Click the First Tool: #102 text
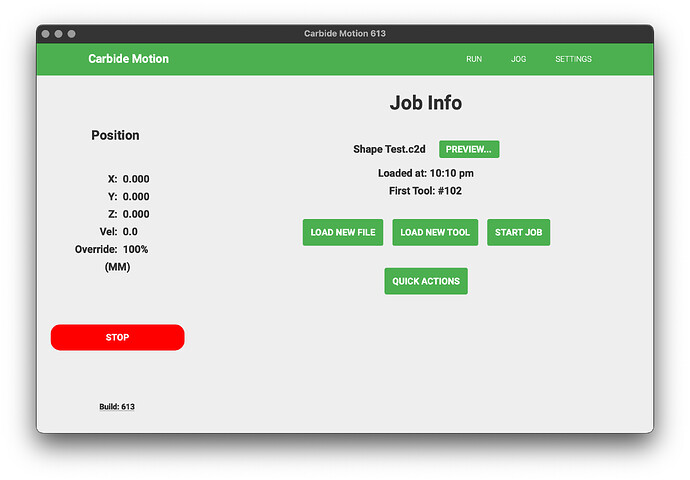The image size is (690, 480). point(426,191)
